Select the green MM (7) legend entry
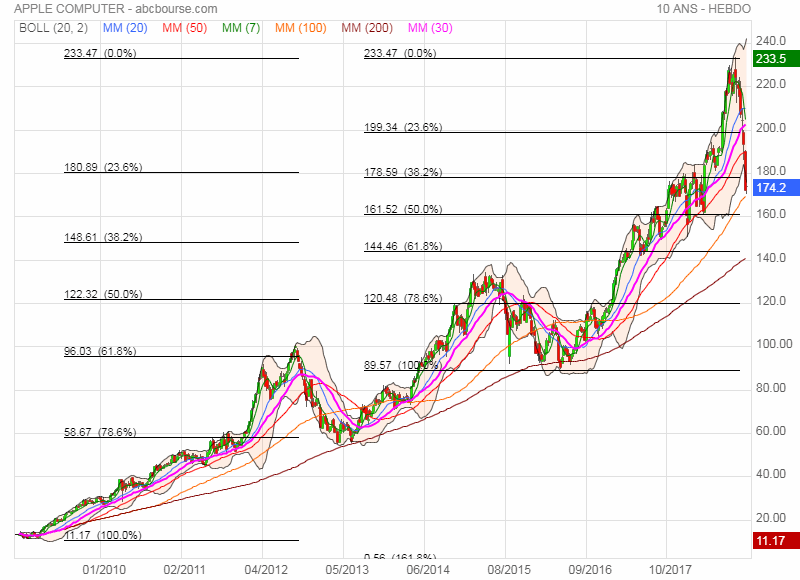The image size is (800, 580). click(x=241, y=28)
